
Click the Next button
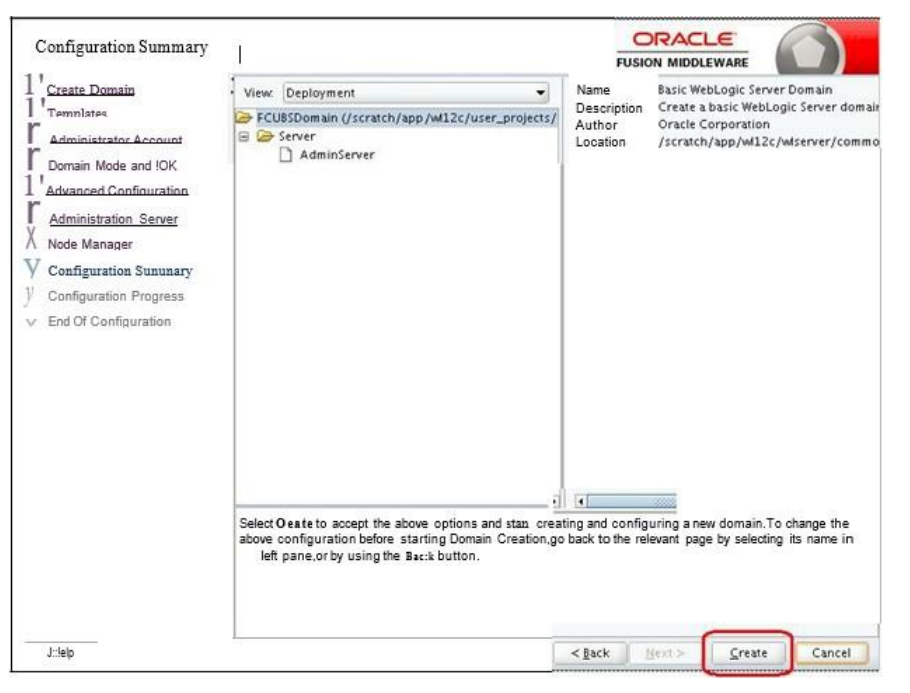(x=665, y=653)
